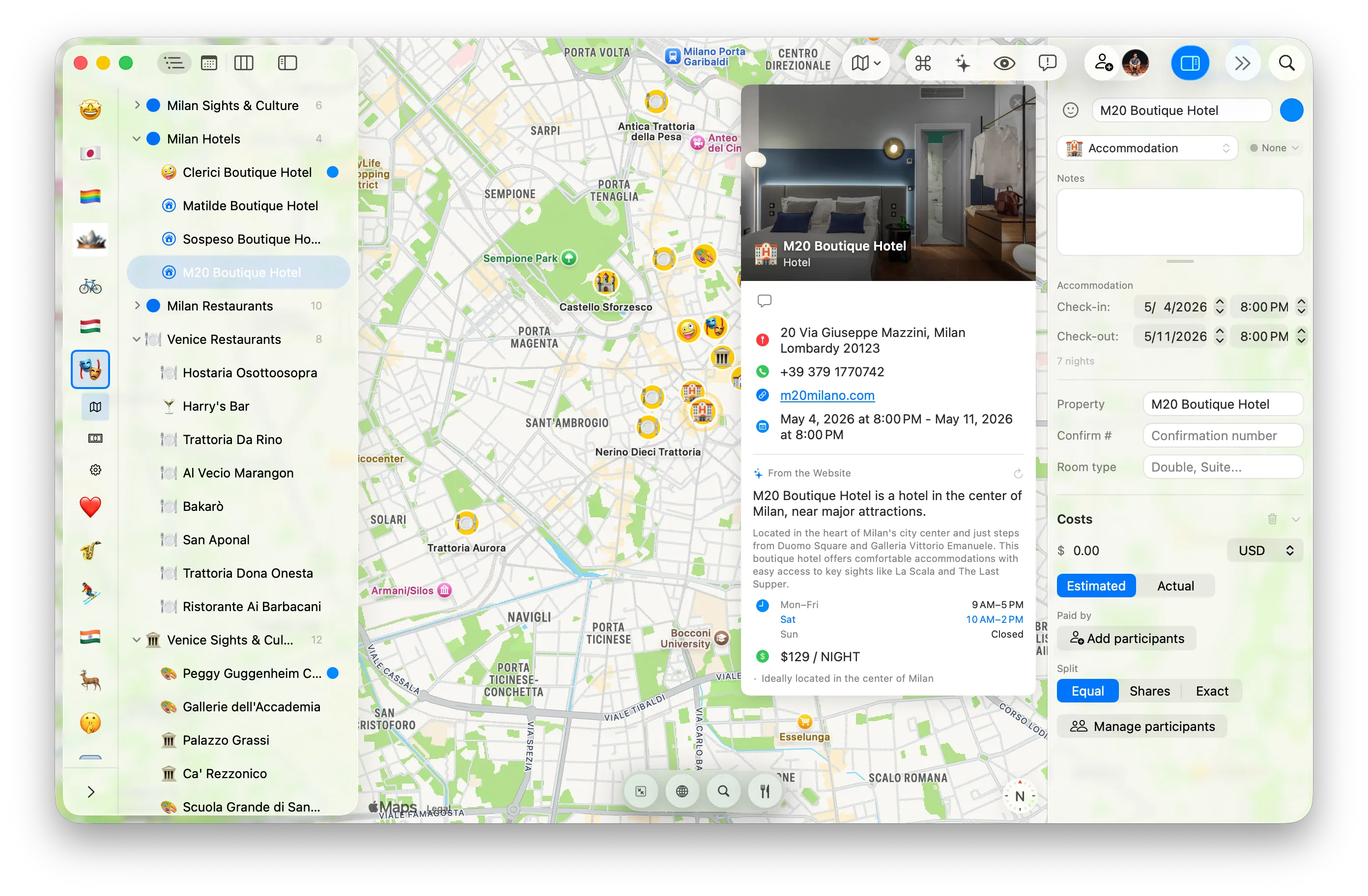Select the India flag trip
The width and height of the screenshot is (1368, 896).
90,637
